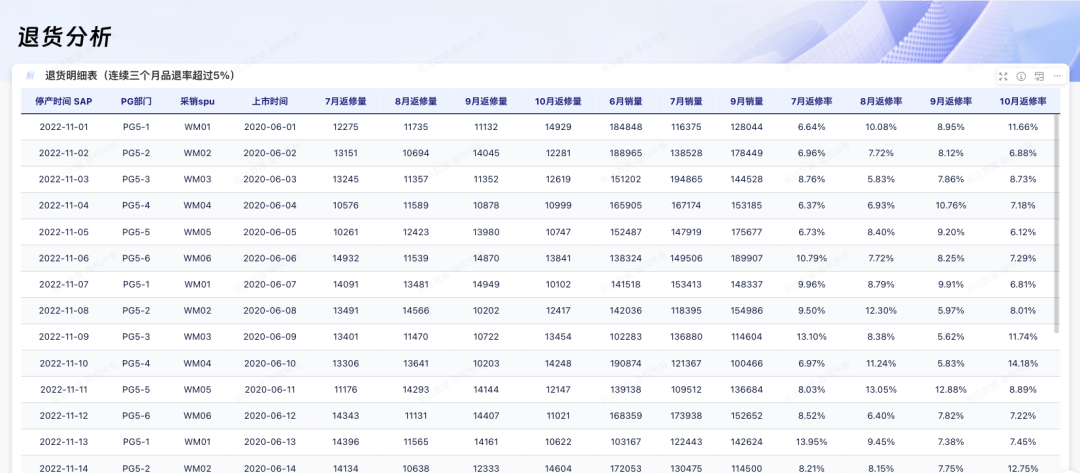Select the value 14248

click(x=559, y=363)
